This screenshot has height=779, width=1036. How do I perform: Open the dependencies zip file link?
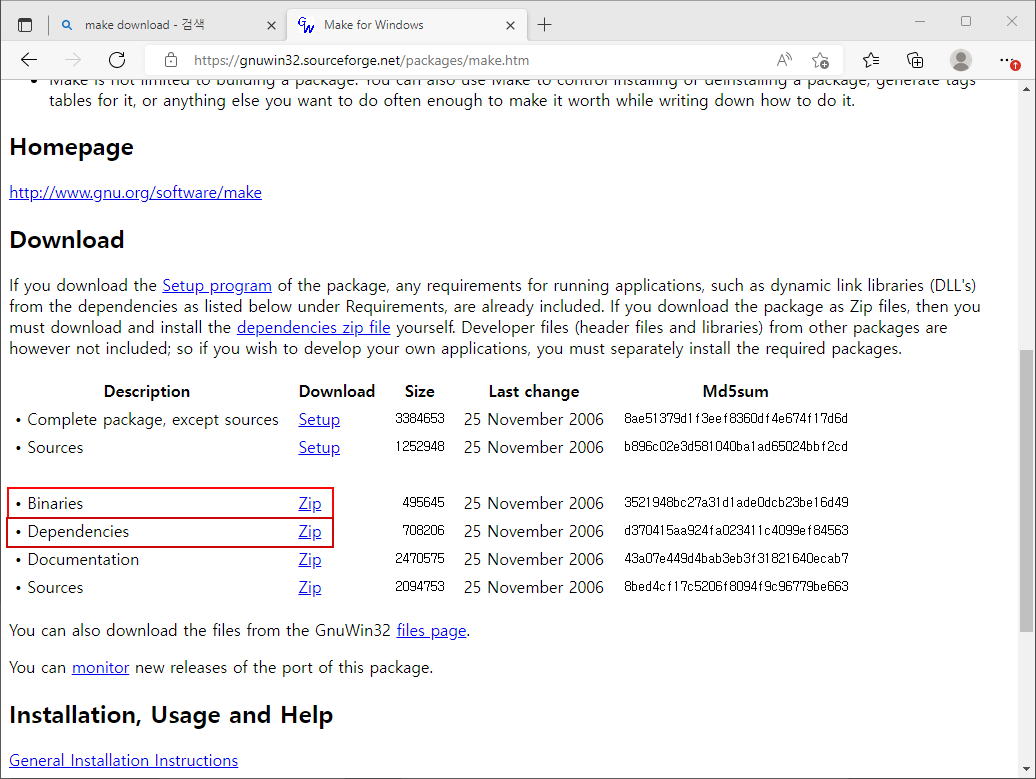point(313,327)
